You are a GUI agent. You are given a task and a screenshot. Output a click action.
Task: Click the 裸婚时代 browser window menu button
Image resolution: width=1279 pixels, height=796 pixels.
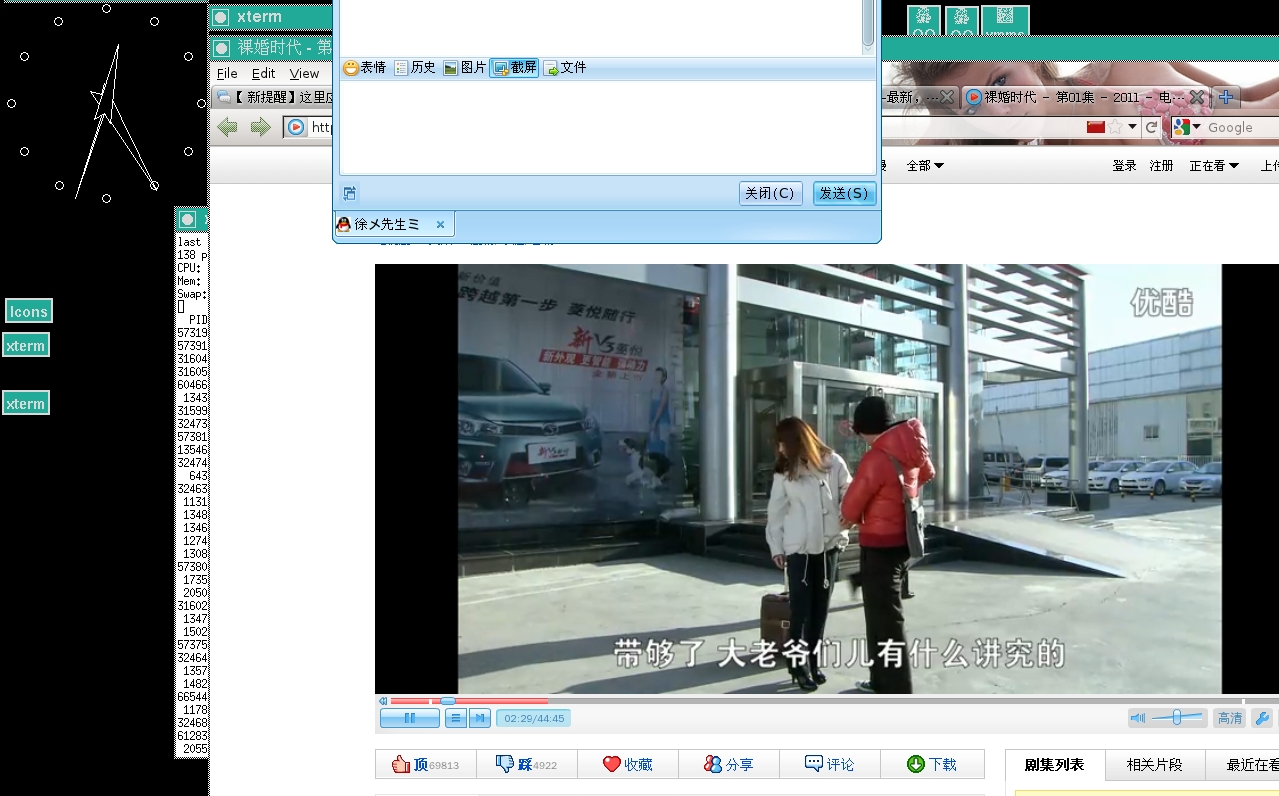coord(220,47)
